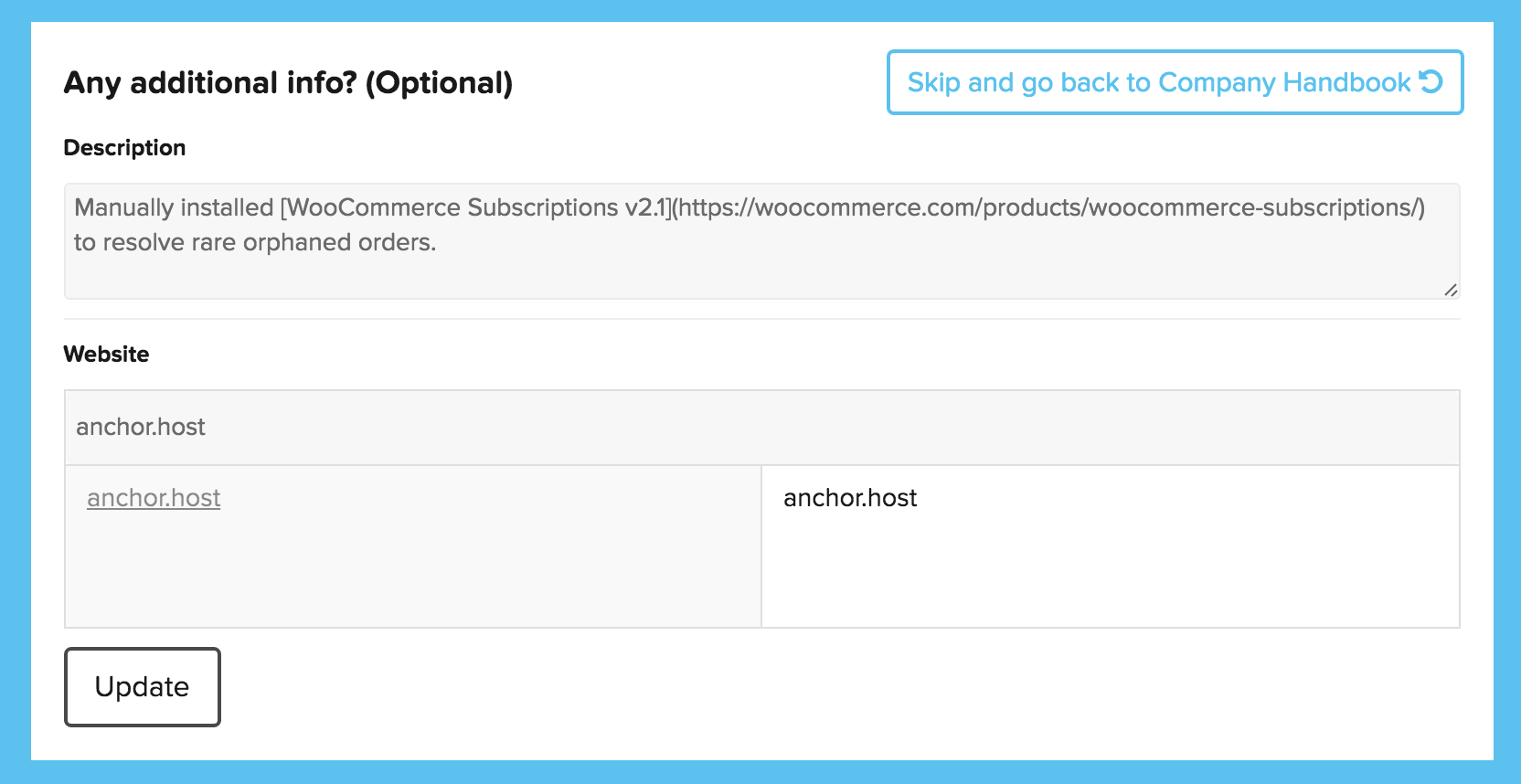The height and width of the screenshot is (784, 1521).
Task: Click "(Optional)" word in the heading
Action: [440, 83]
